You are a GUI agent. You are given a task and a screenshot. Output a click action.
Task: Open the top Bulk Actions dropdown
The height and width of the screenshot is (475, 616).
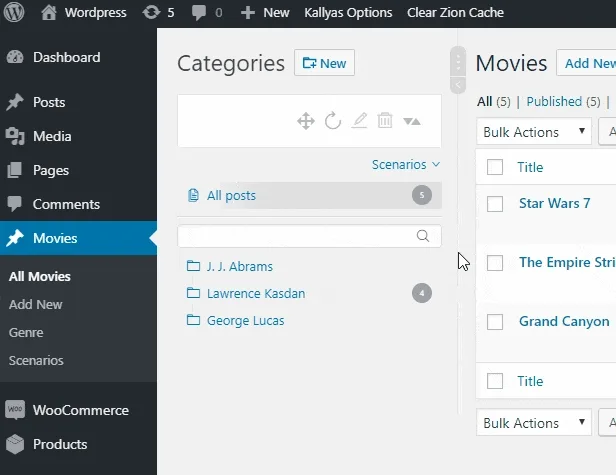pos(534,132)
